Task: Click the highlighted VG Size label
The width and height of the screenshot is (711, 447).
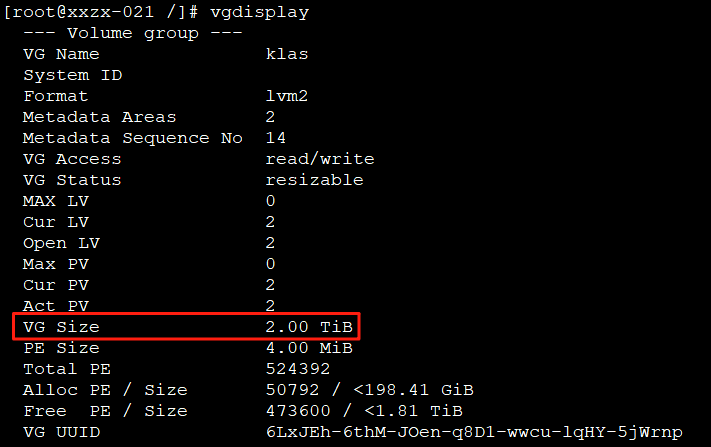Action: tap(61, 327)
